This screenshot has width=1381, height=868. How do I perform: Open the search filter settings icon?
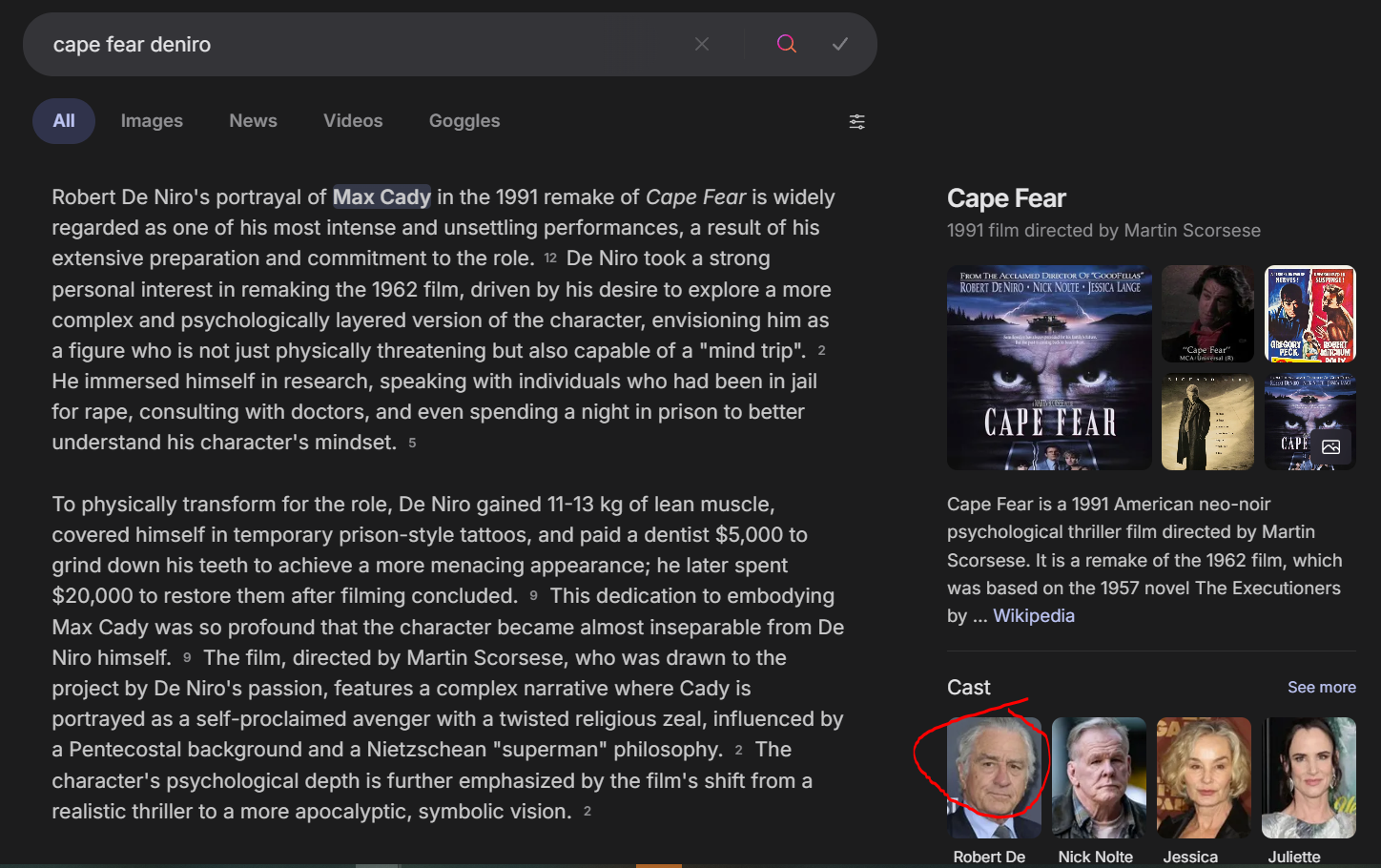coord(857,121)
